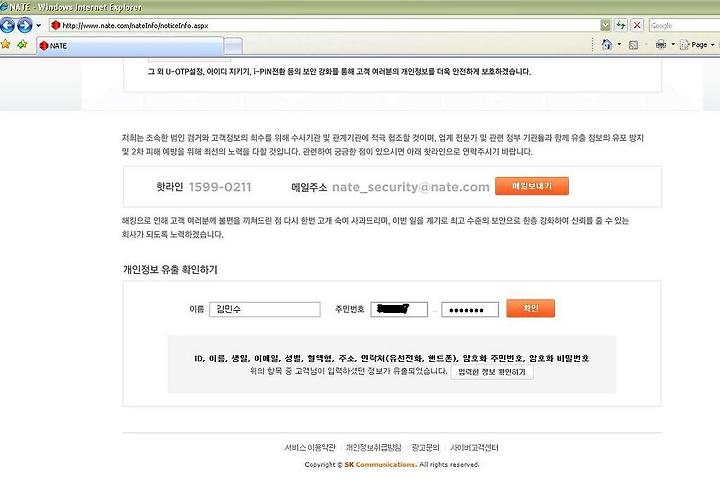
Task: Refresh the page with the green arrows icon
Action: [x=621, y=25]
